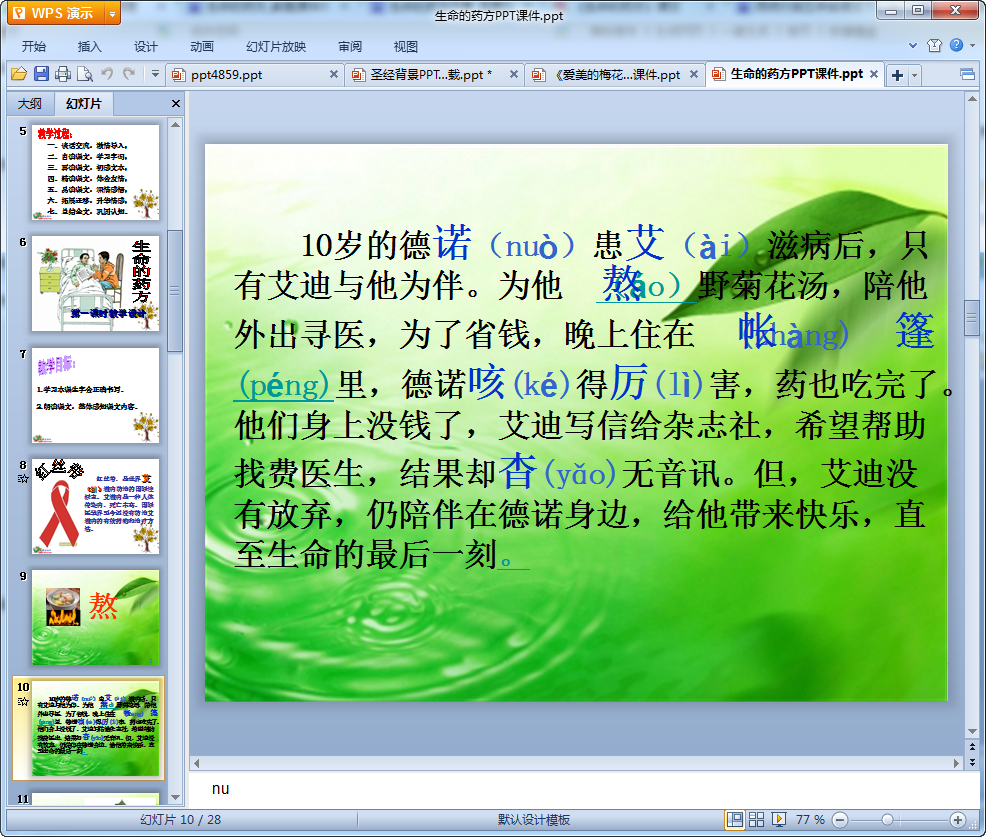Go to next slide double-arrow button

coord(973,762)
